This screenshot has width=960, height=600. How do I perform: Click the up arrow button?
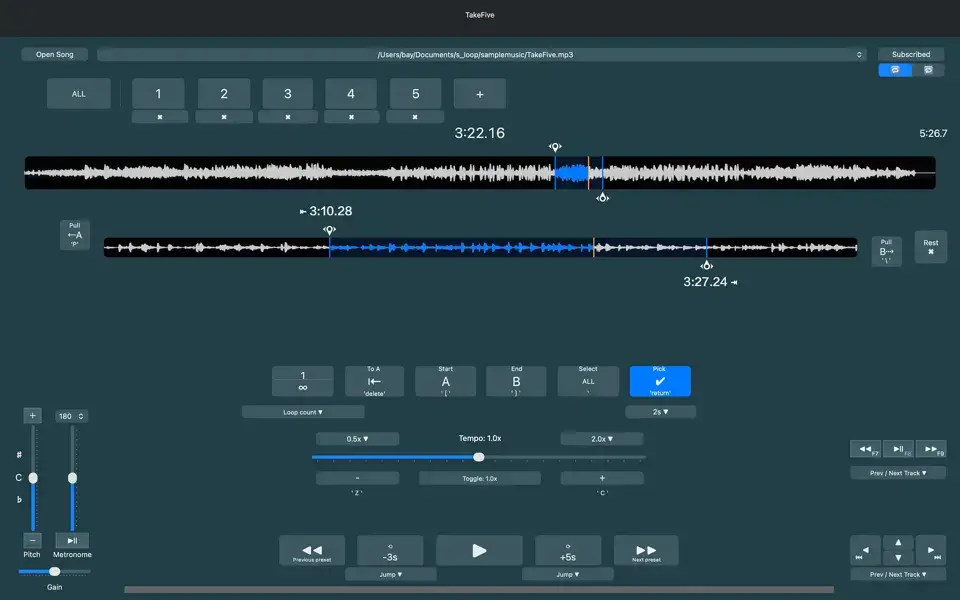[x=898, y=542]
